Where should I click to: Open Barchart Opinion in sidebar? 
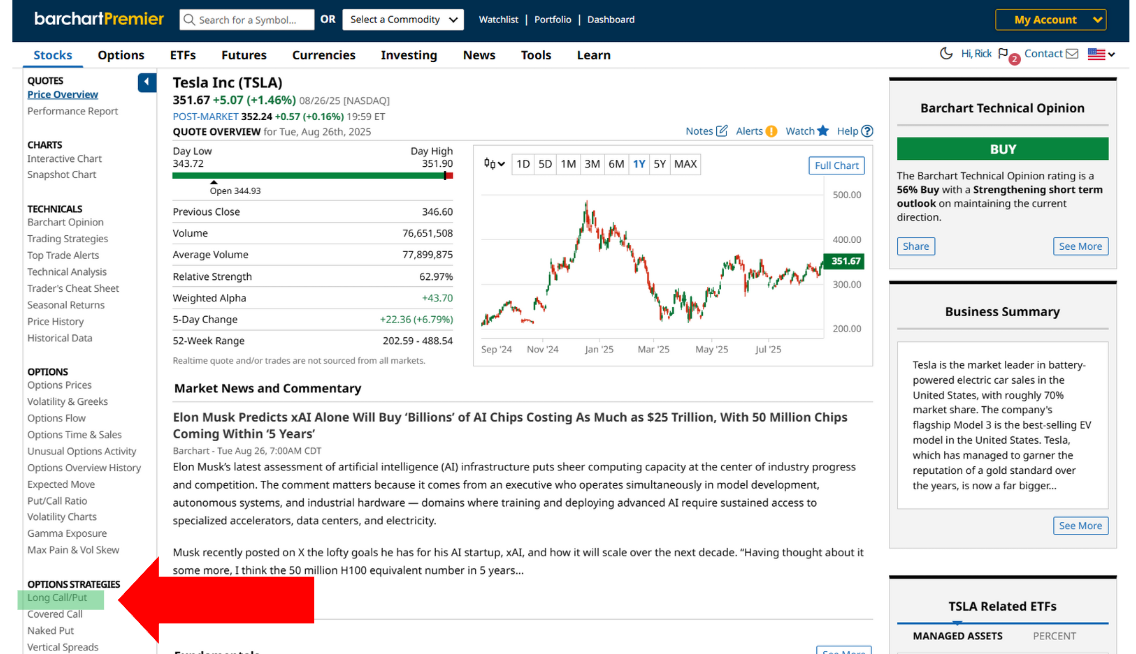coord(65,222)
